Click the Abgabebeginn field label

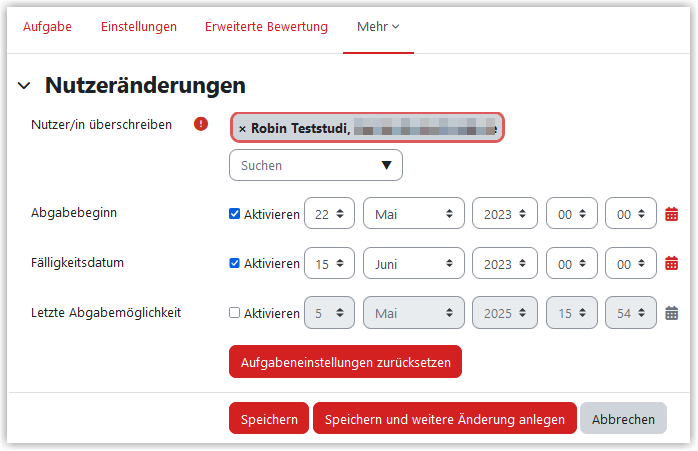[74, 213]
